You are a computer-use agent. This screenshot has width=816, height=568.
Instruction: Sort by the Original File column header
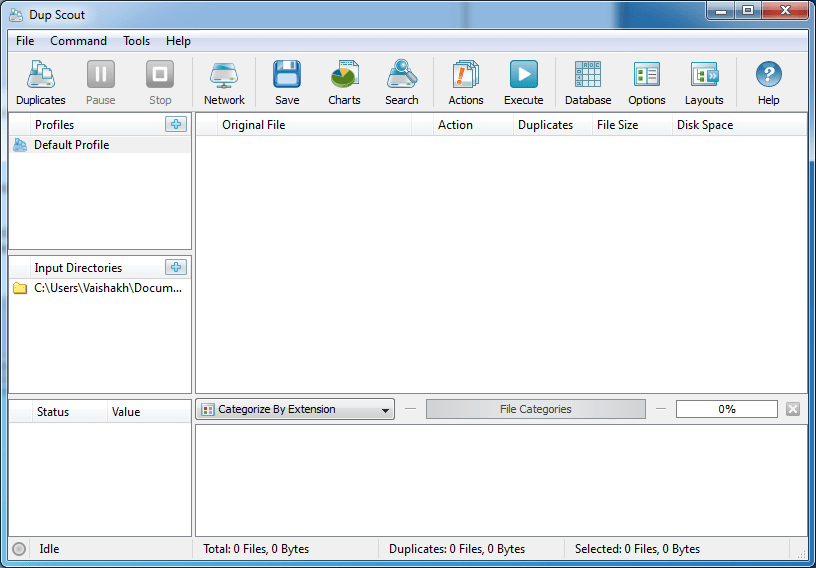click(314, 125)
